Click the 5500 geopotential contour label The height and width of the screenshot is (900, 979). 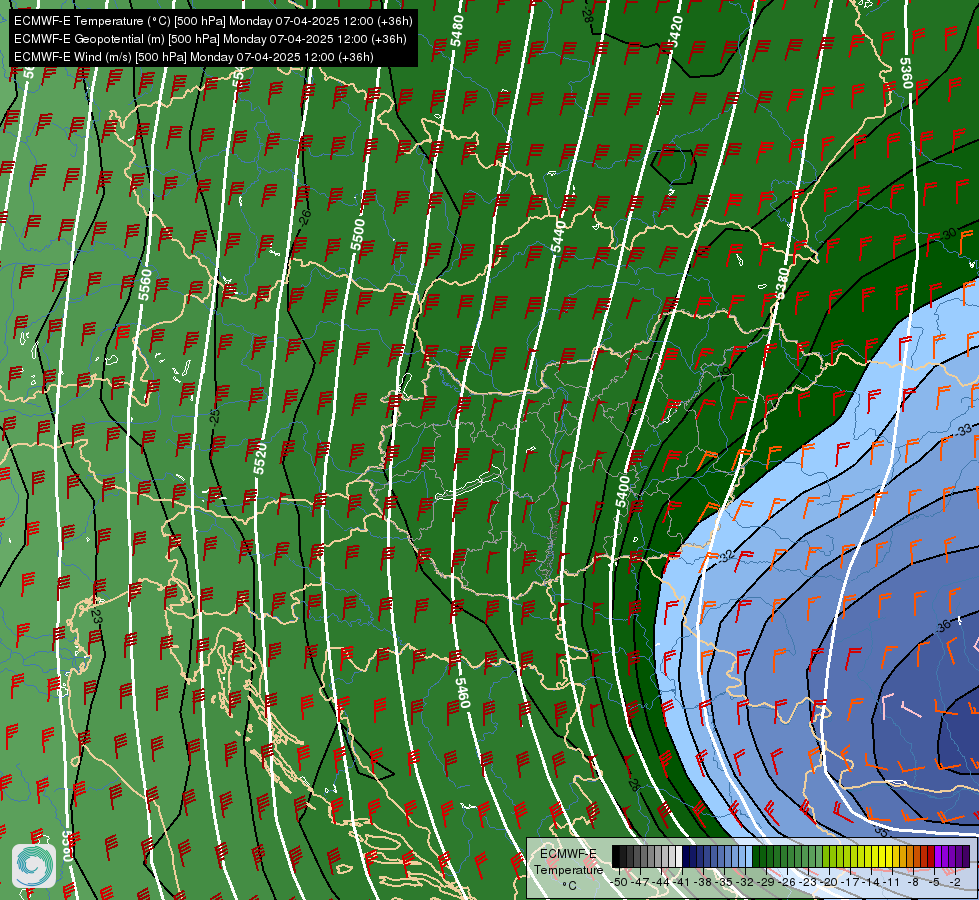click(358, 235)
